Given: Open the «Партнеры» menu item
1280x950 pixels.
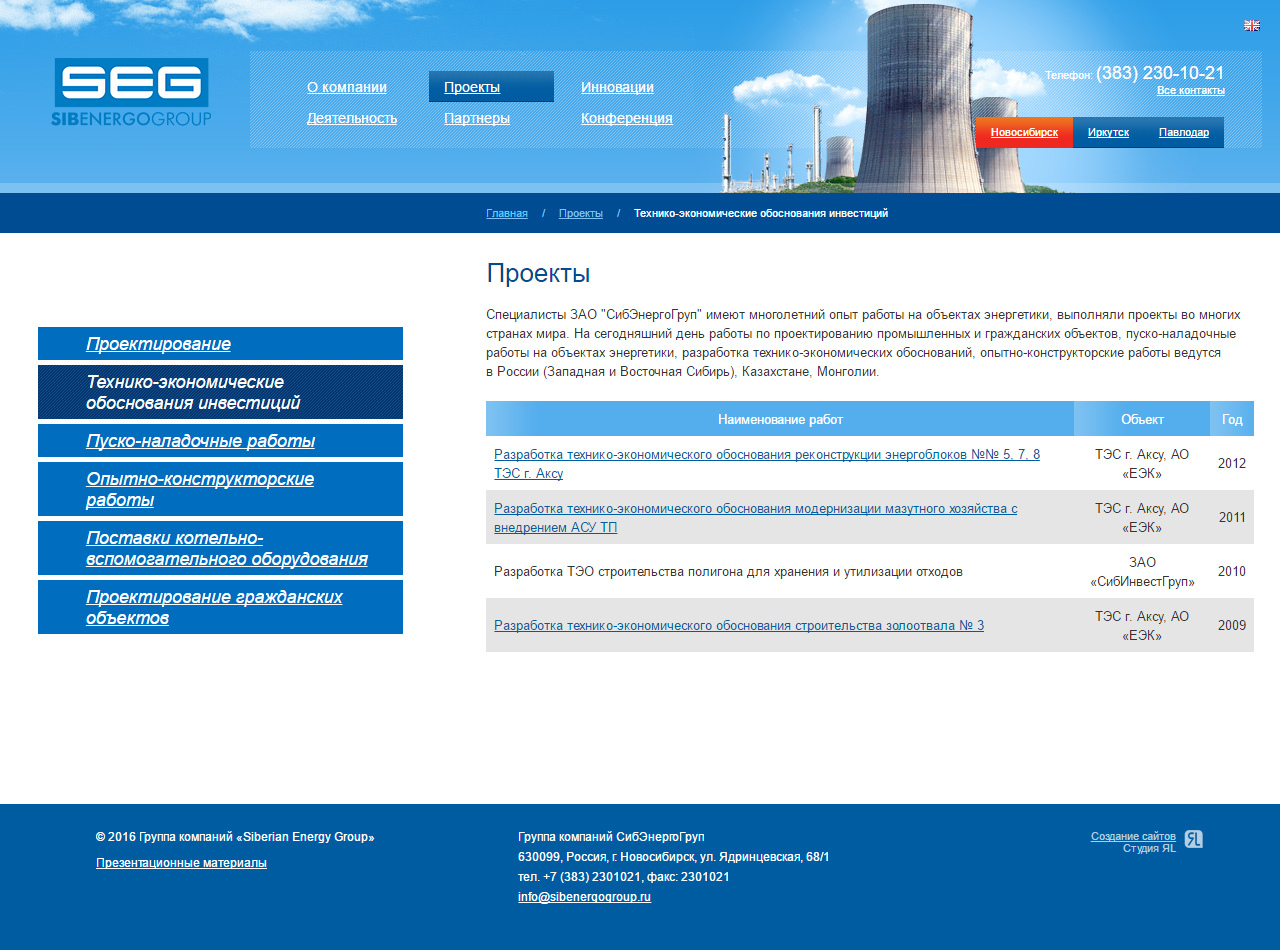Looking at the screenshot, I should coord(477,118).
